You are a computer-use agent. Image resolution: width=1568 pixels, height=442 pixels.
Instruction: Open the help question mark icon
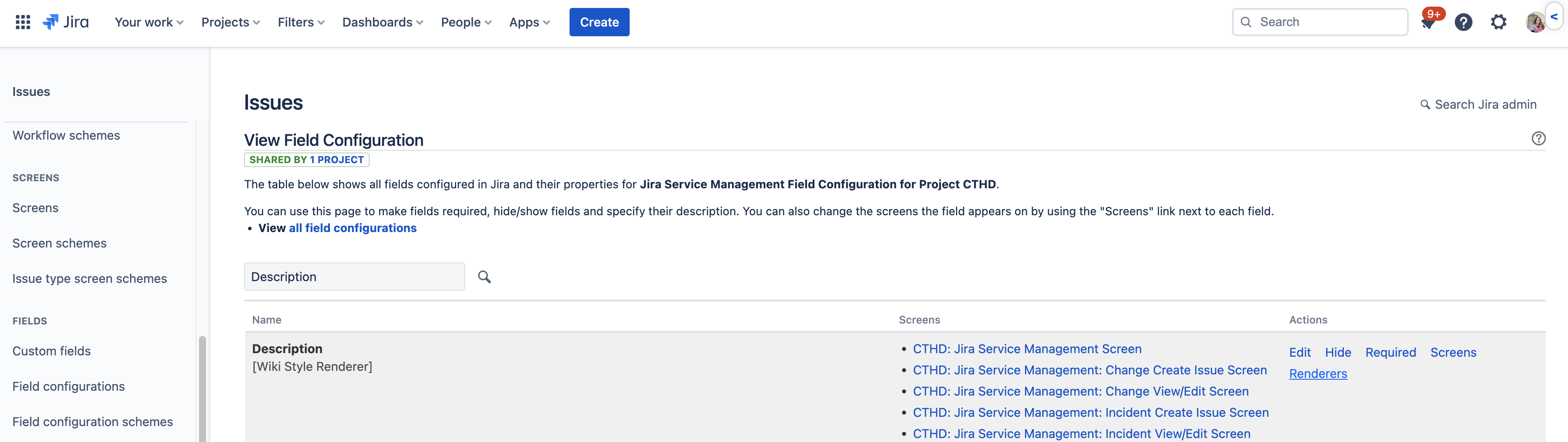point(1463,23)
